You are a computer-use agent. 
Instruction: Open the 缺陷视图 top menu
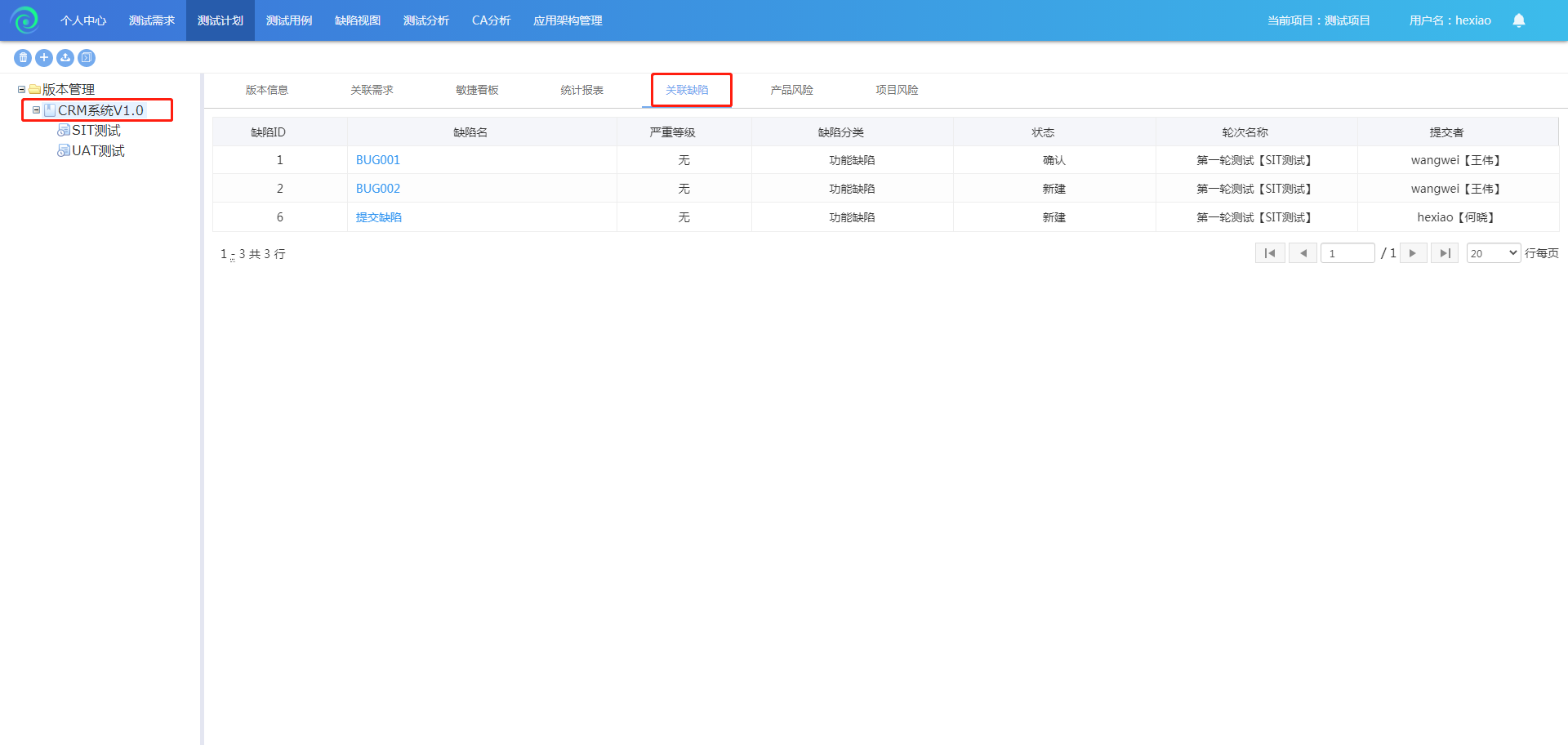[357, 20]
